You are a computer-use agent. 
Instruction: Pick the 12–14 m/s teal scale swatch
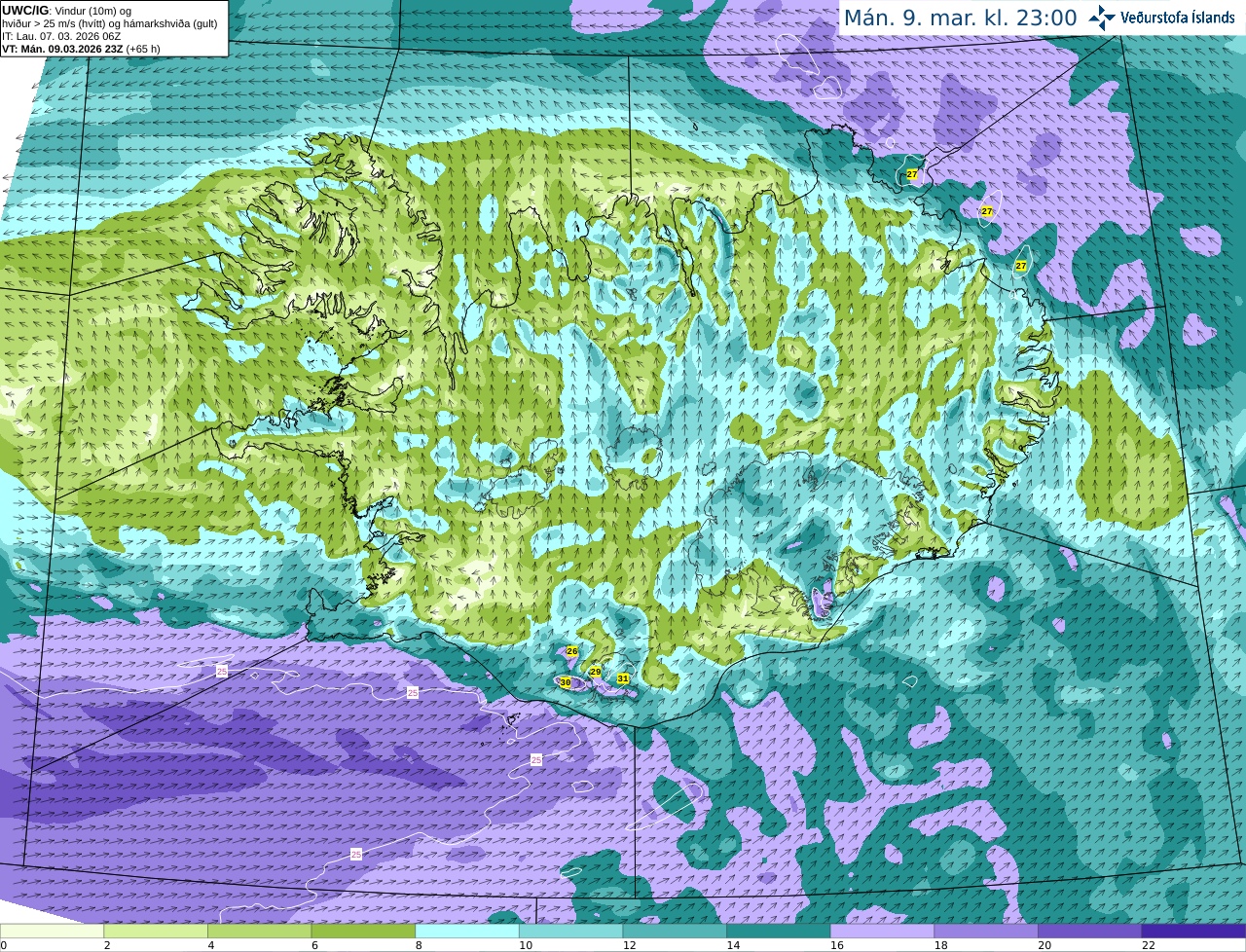click(675, 931)
